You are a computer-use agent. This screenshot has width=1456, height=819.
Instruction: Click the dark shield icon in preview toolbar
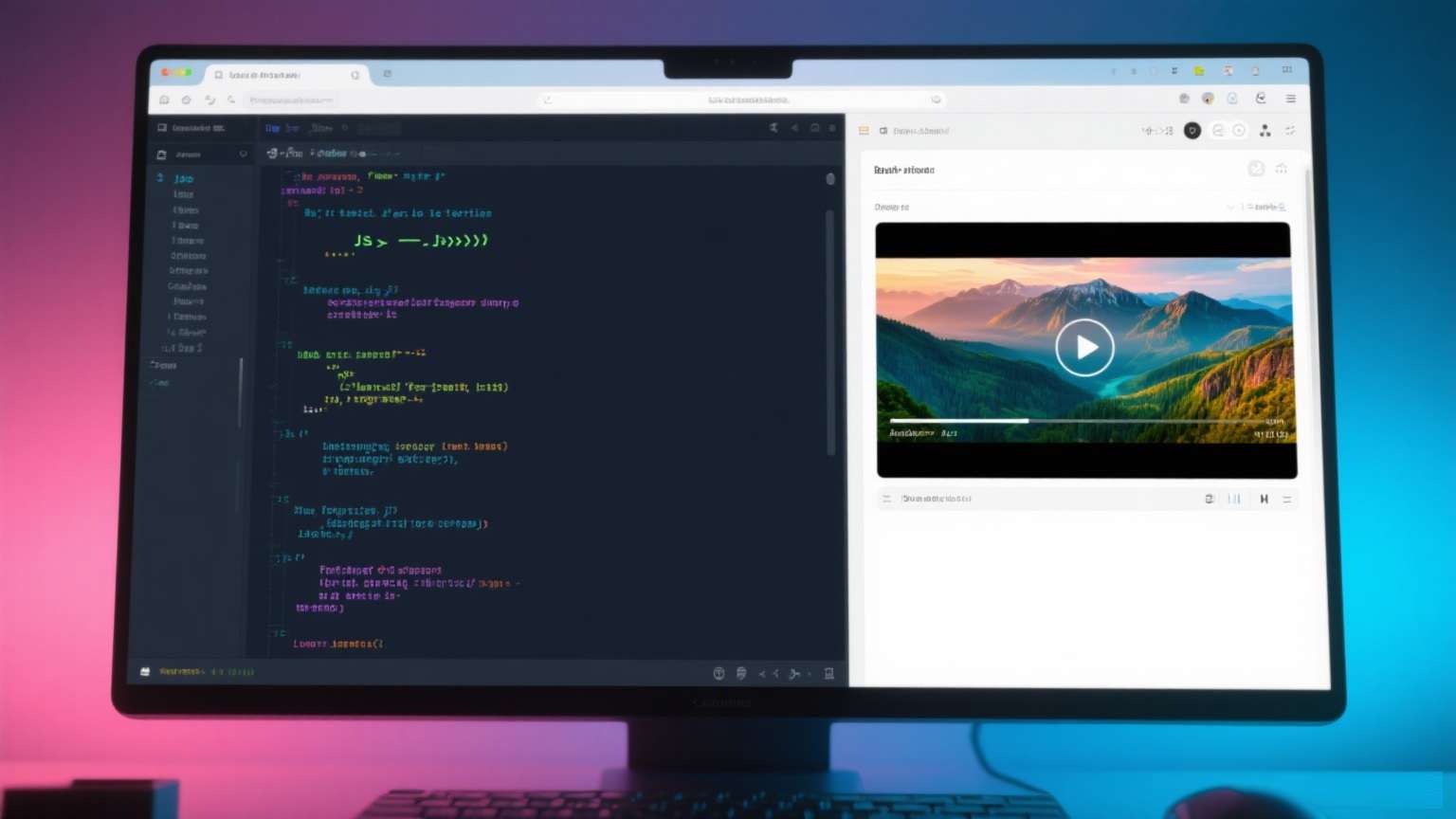pos(1192,131)
